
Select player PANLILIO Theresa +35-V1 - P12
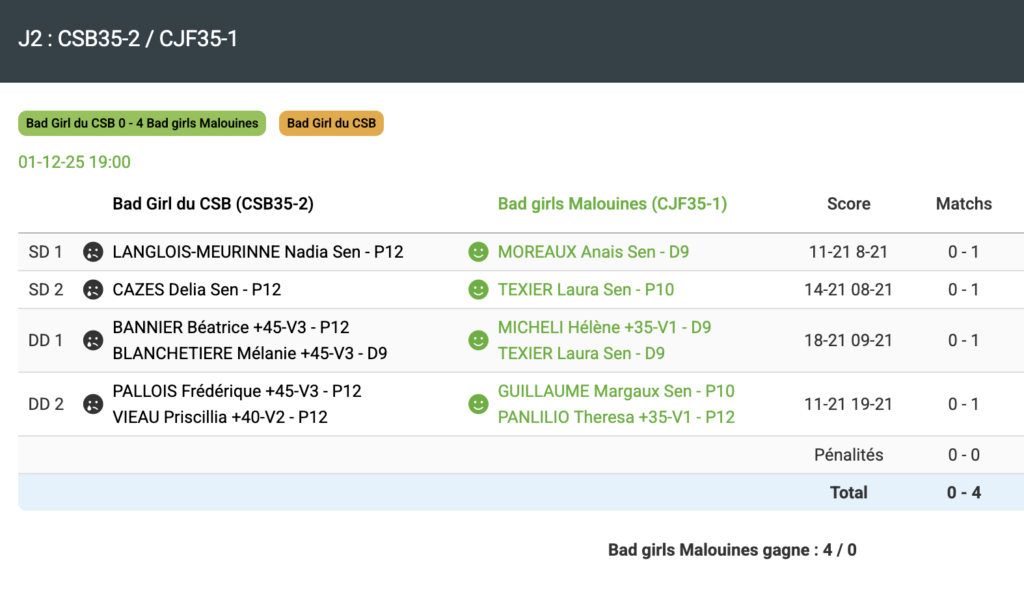tap(616, 417)
